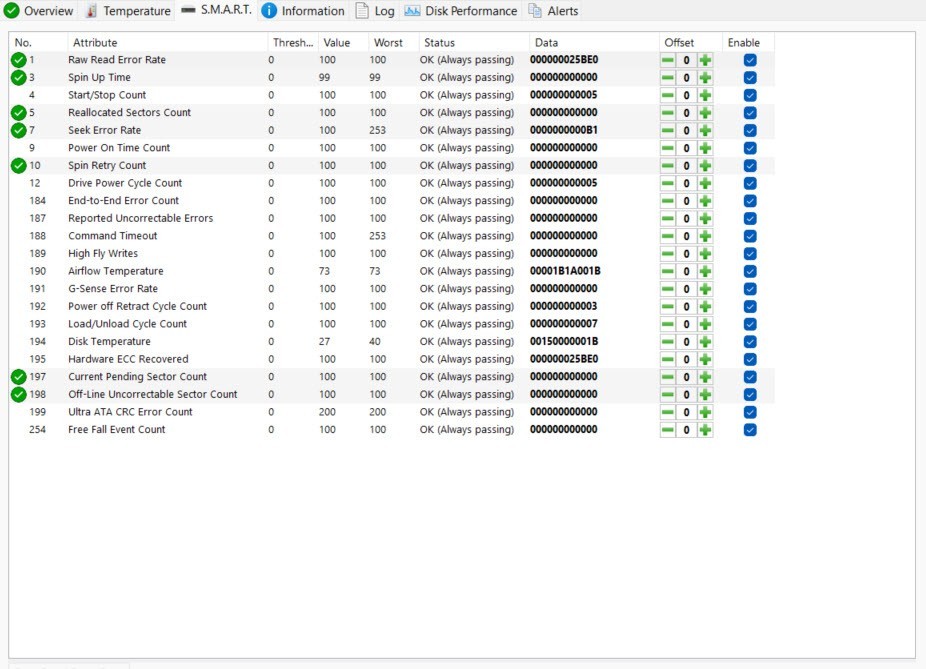Click data value 00150000001B

click(564, 341)
